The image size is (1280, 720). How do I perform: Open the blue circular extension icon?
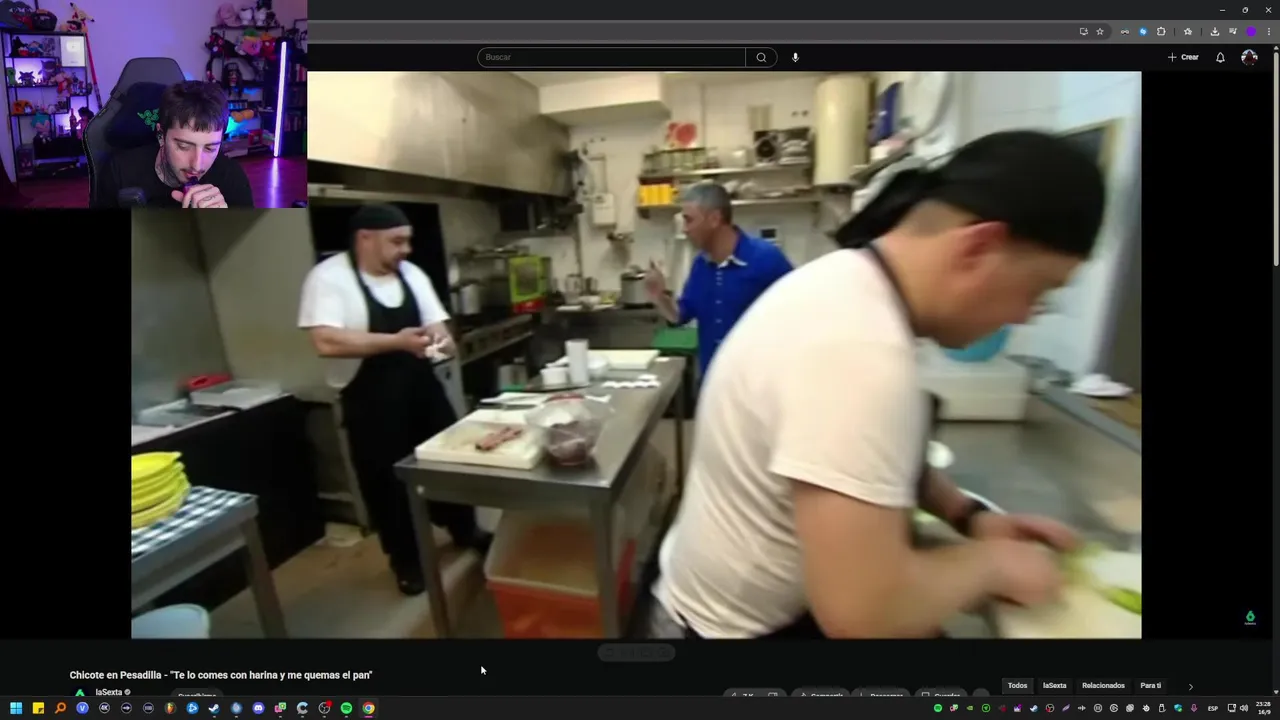click(1143, 32)
